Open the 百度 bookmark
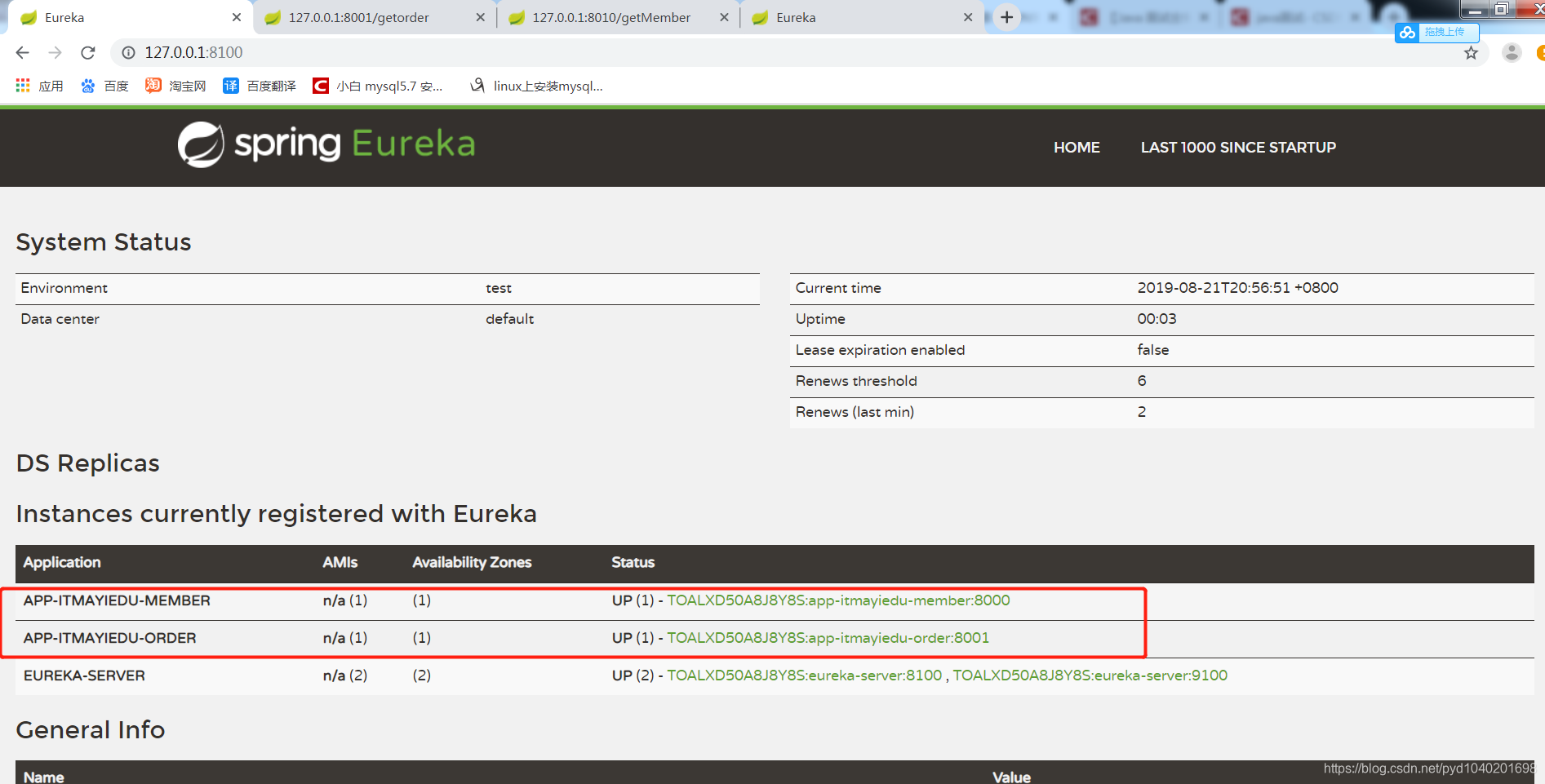Screen dimensions: 1545x784 click(104, 86)
